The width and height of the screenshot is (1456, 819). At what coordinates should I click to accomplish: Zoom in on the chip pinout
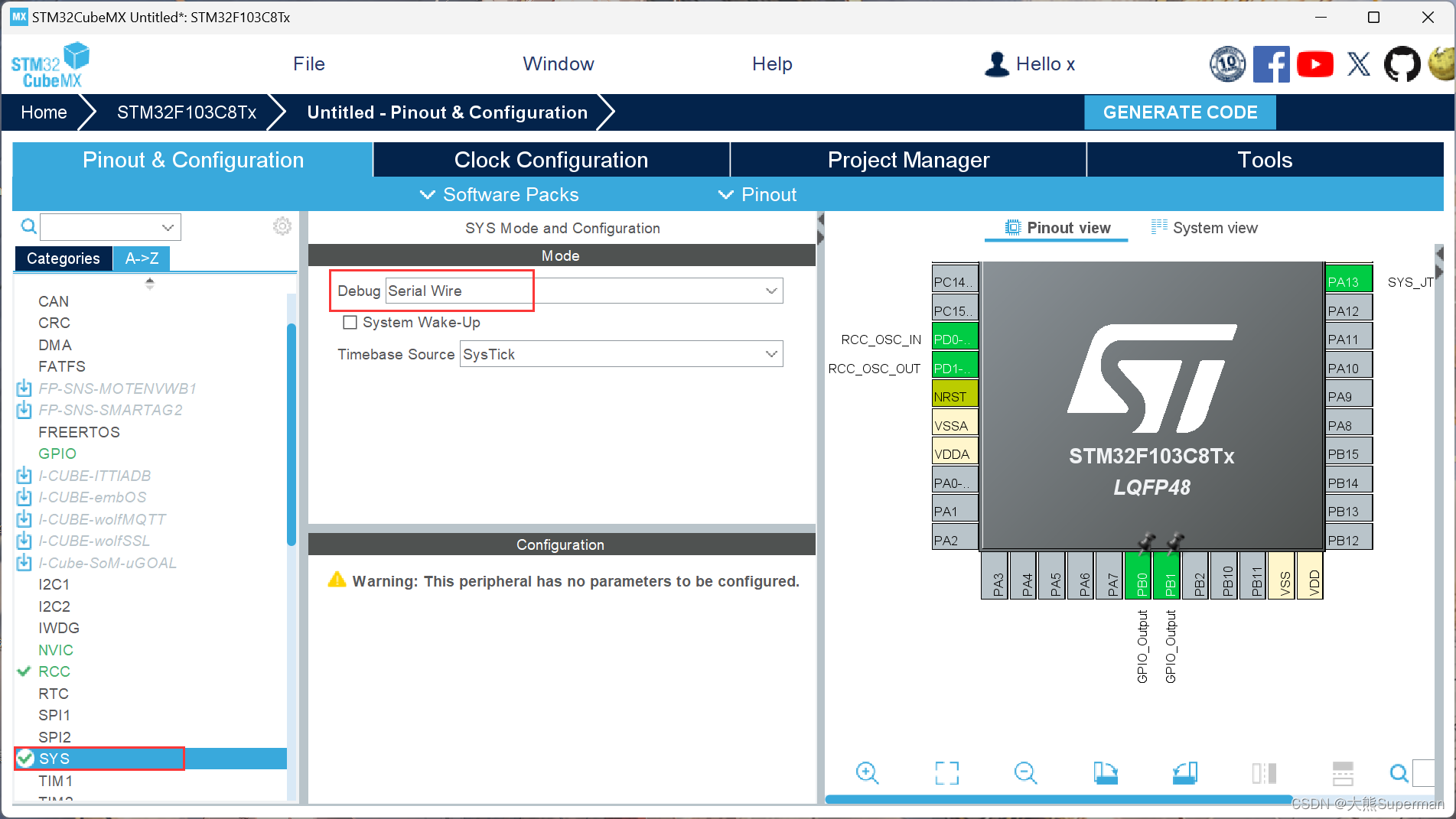pos(868,773)
